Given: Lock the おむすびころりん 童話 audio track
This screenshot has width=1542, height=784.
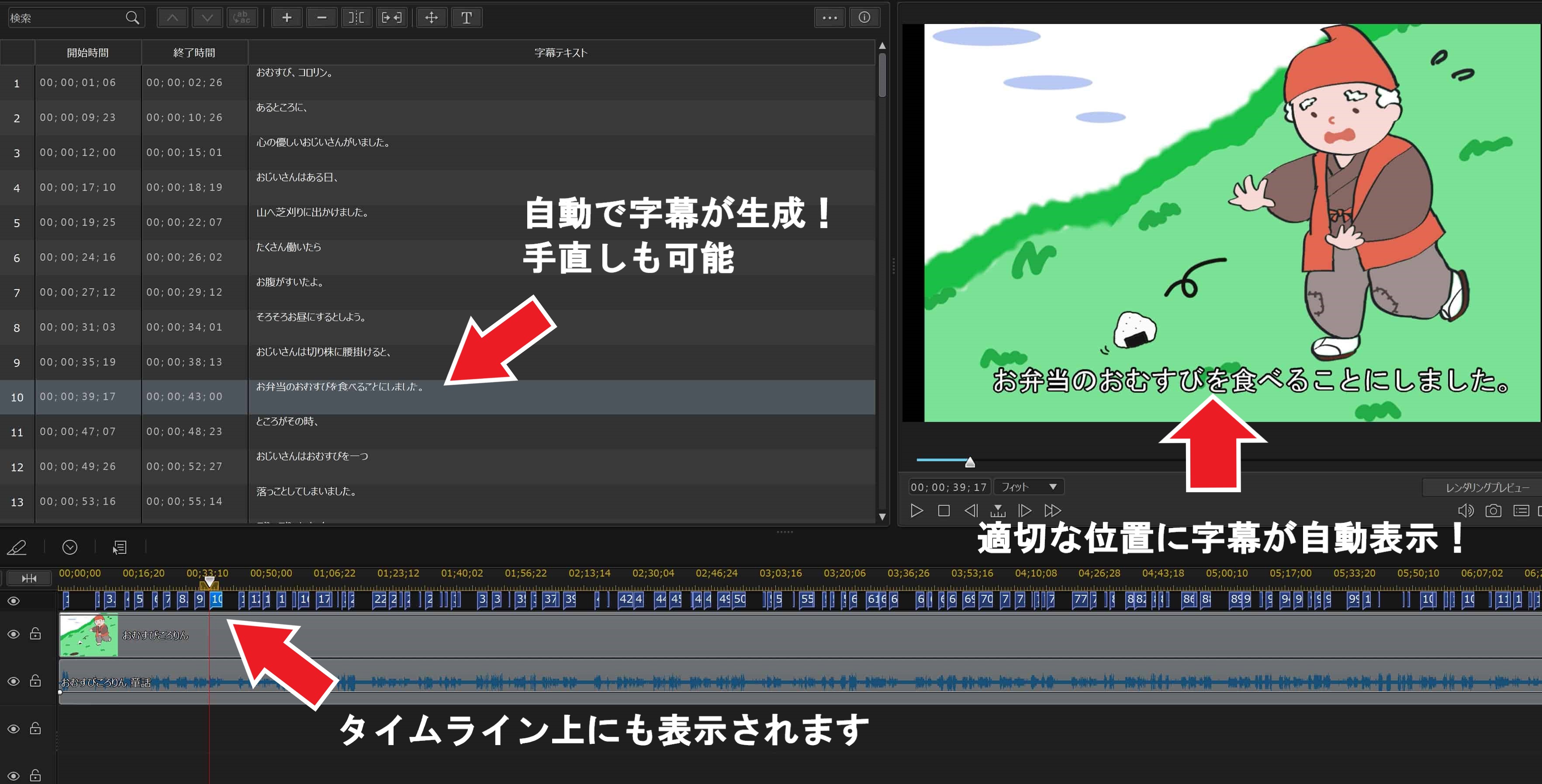Looking at the screenshot, I should pyautogui.click(x=35, y=681).
